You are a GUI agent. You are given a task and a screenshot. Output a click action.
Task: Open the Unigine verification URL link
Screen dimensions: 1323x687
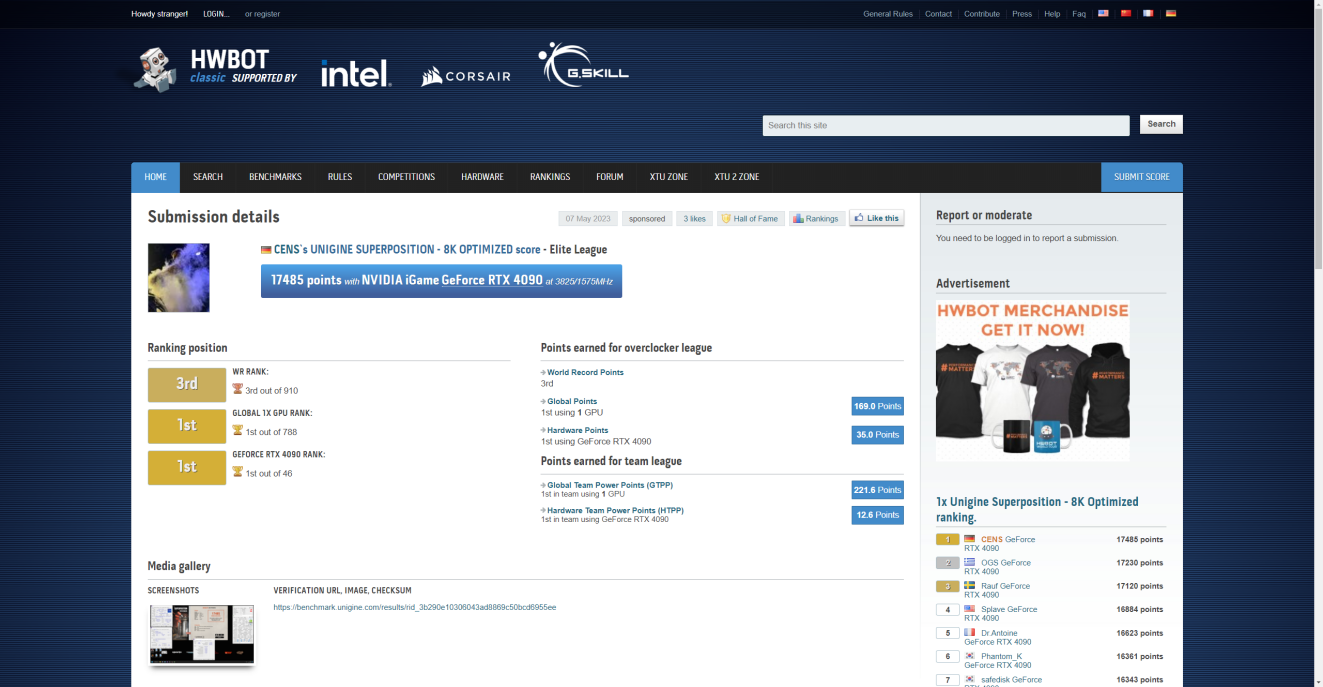(414, 607)
